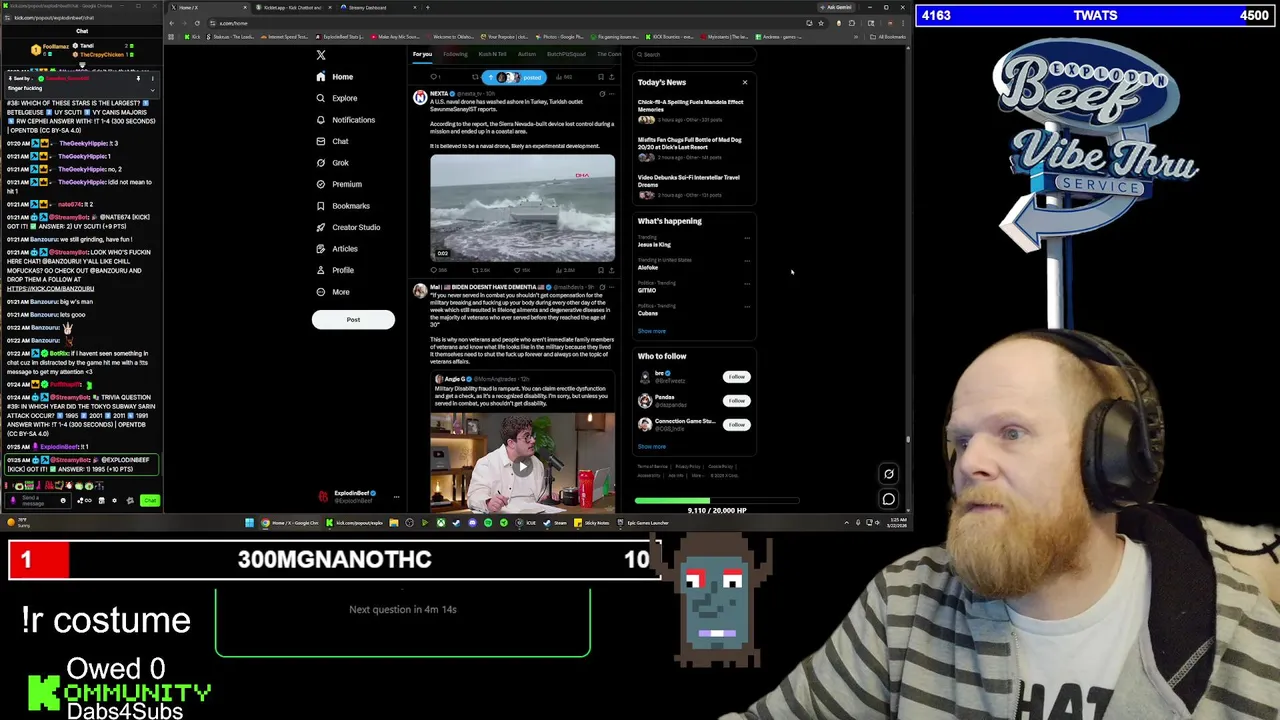Open the GITMO trending topic
Image resolution: width=1280 pixels, height=720 pixels.
pyautogui.click(x=647, y=290)
